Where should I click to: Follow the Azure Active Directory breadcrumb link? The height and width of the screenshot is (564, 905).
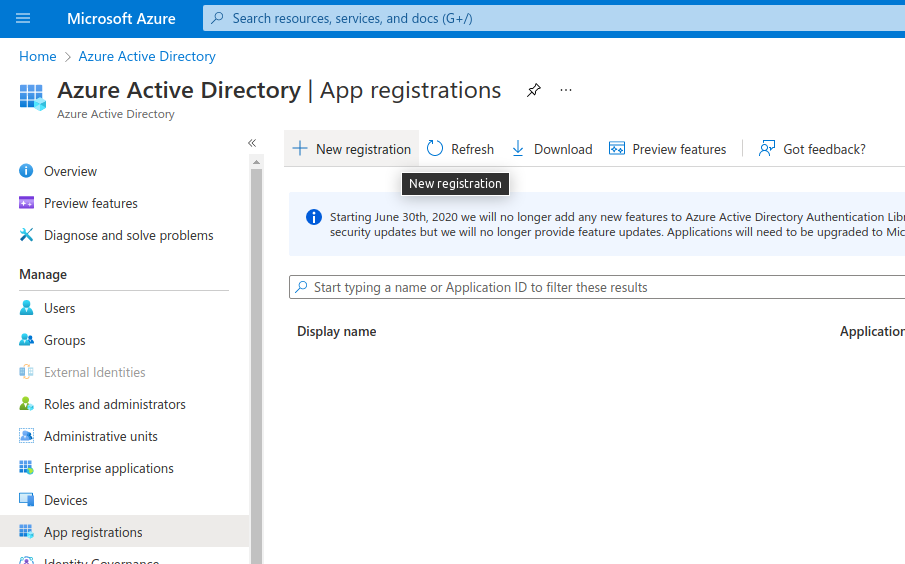point(147,56)
